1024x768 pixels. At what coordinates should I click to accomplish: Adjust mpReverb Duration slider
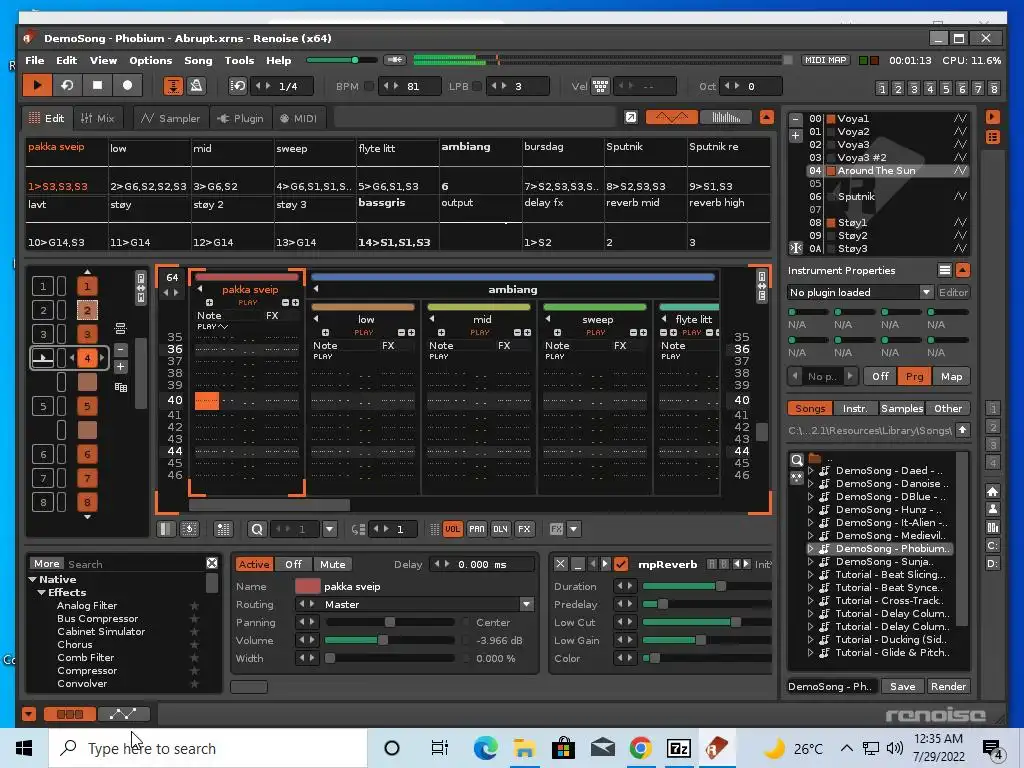pyautogui.click(x=707, y=586)
